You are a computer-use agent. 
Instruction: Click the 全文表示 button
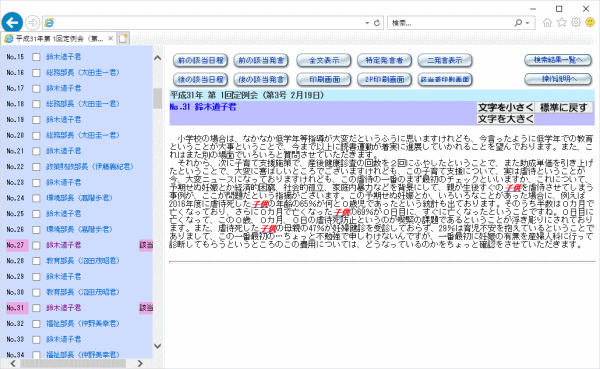[x=324, y=60]
